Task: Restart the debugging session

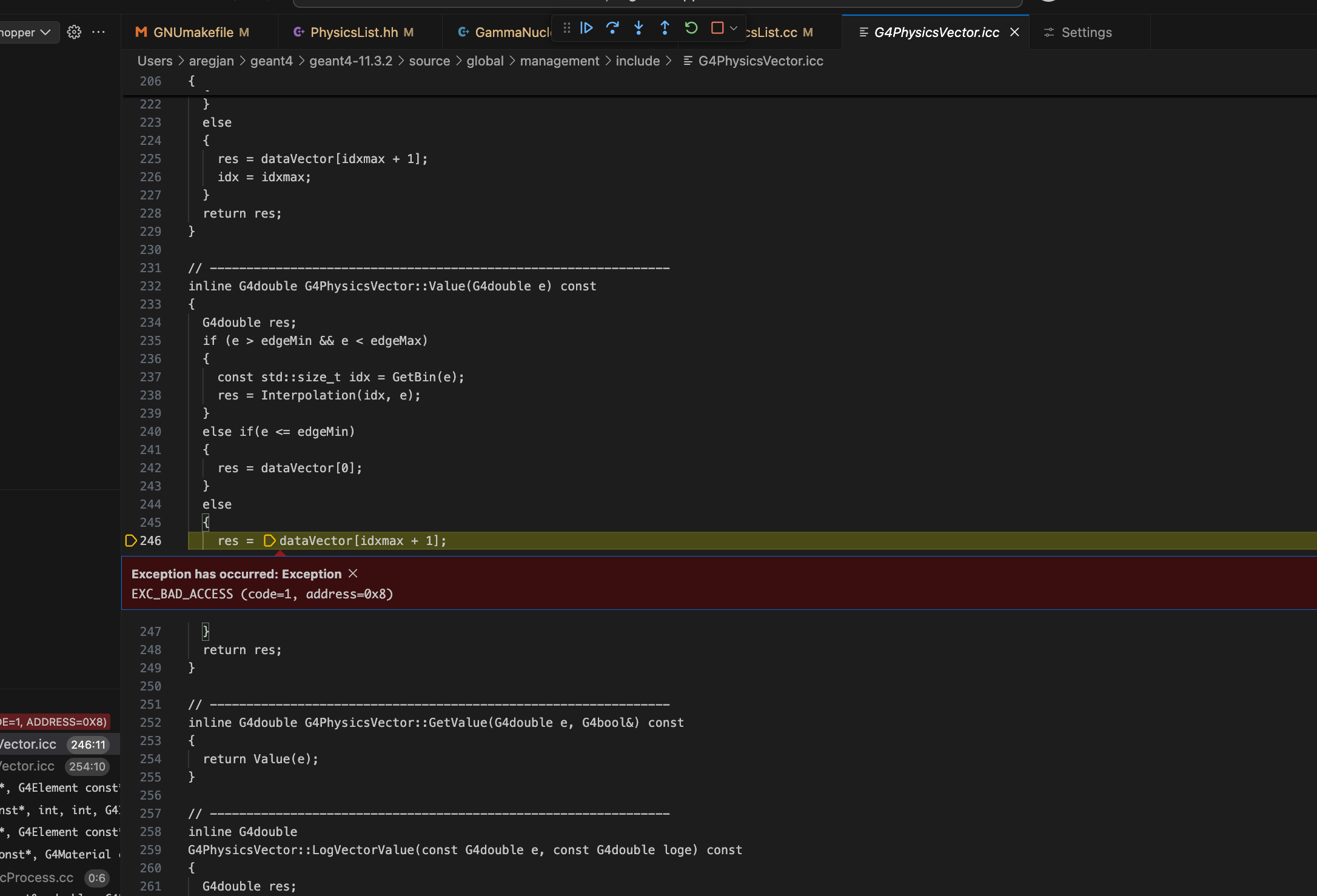Action: point(691,28)
